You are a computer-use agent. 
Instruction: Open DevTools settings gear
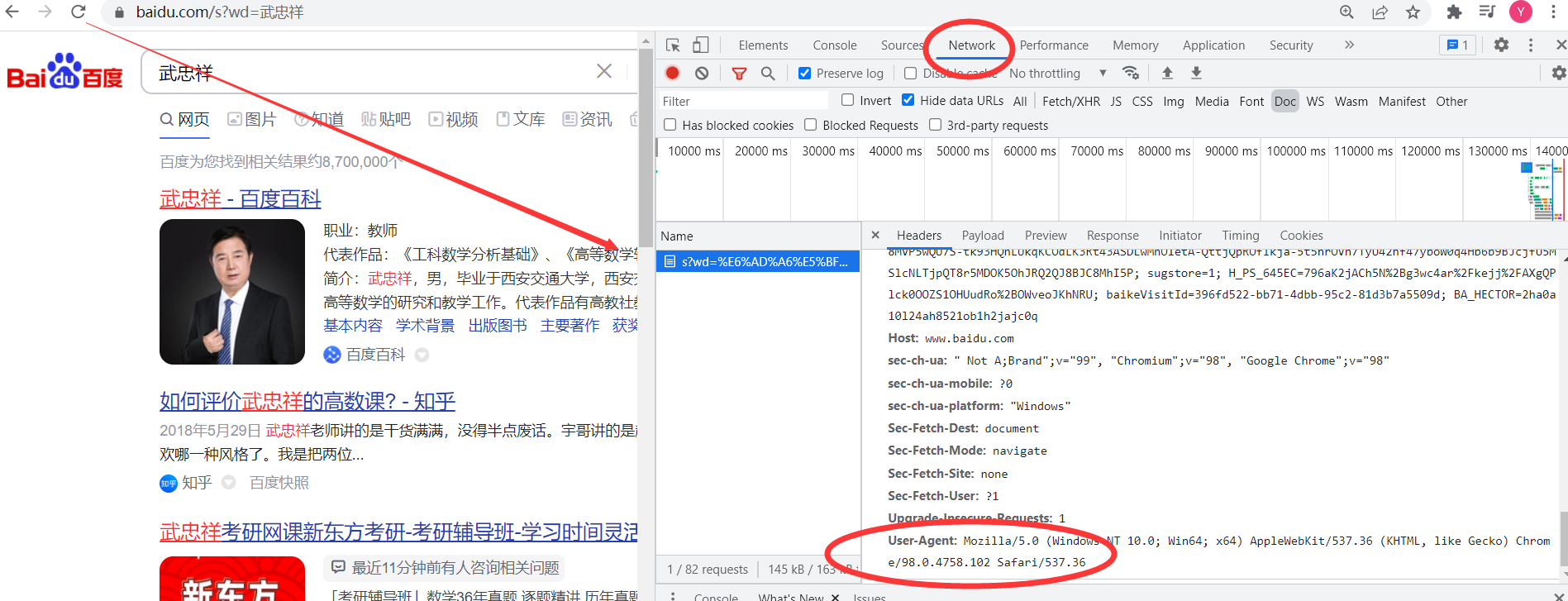pos(1501,45)
